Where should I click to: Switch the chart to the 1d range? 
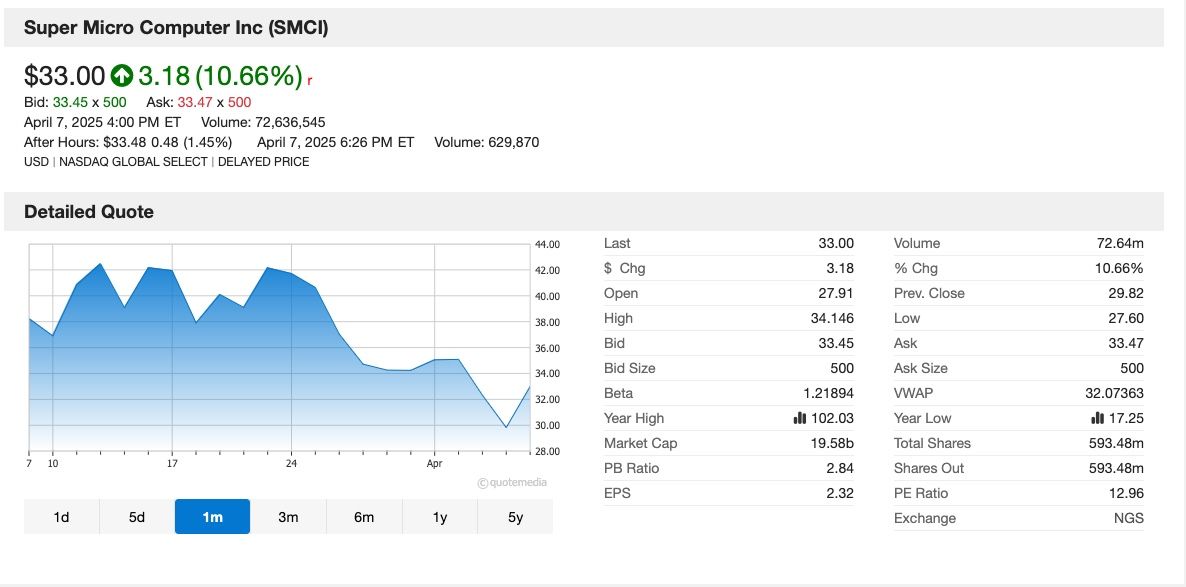pyautogui.click(x=61, y=517)
